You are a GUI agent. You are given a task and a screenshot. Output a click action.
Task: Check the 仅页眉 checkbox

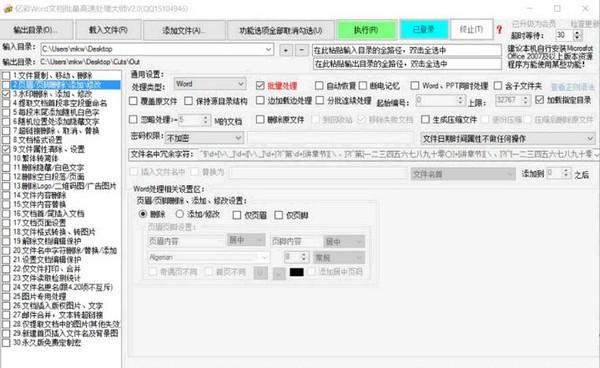237,215
